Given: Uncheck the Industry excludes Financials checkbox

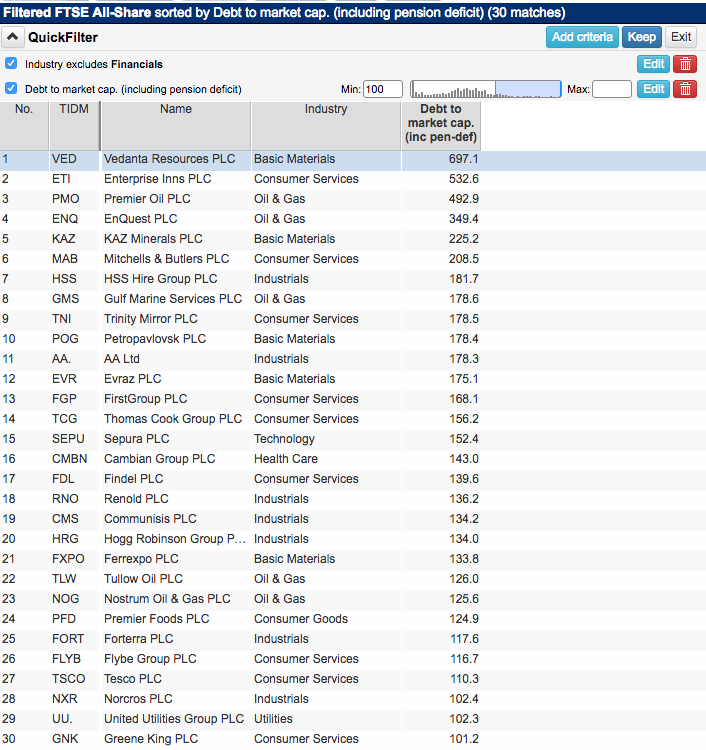Looking at the screenshot, I should point(11,64).
